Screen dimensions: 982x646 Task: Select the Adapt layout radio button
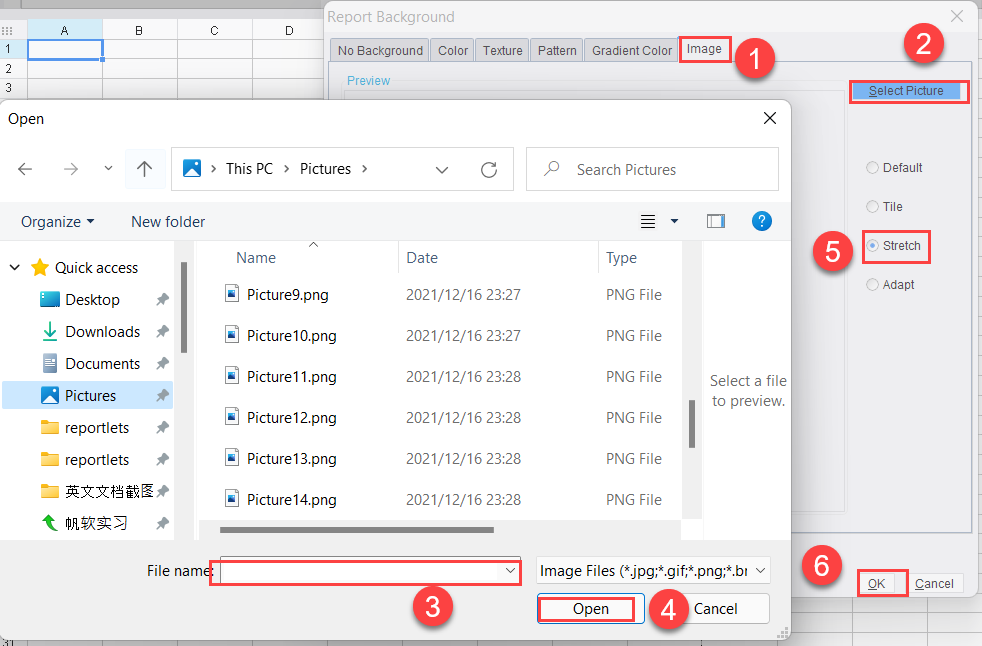point(871,284)
